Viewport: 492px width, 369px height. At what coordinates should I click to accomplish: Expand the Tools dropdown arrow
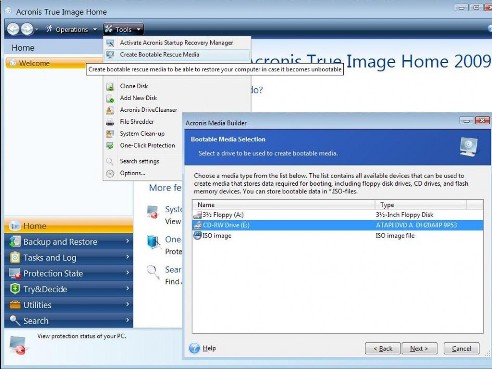click(139, 30)
